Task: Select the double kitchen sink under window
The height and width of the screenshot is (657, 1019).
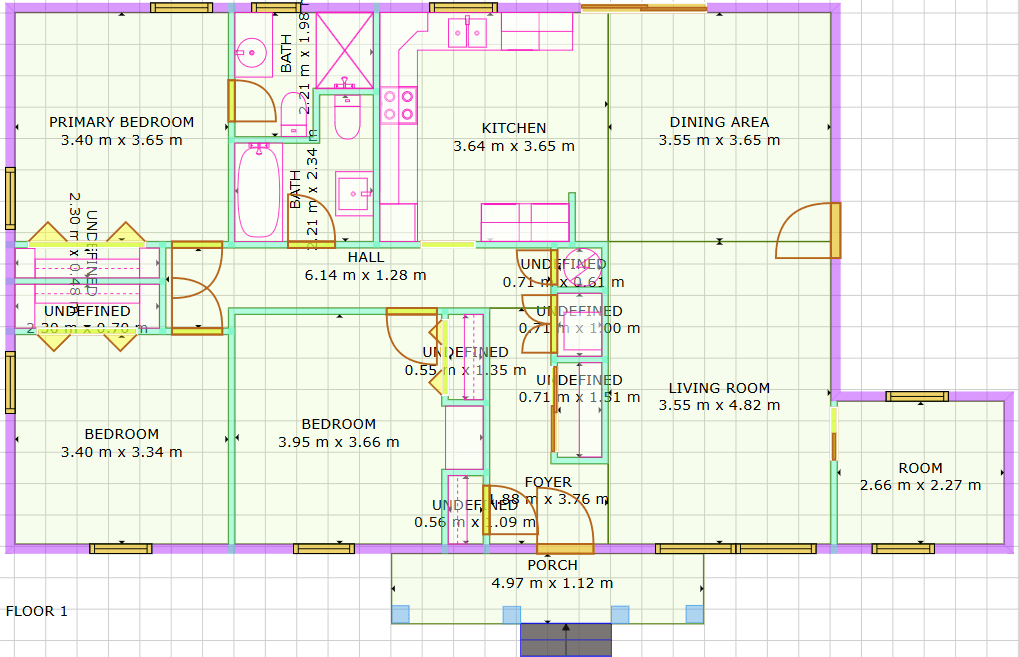Action: 467,32
